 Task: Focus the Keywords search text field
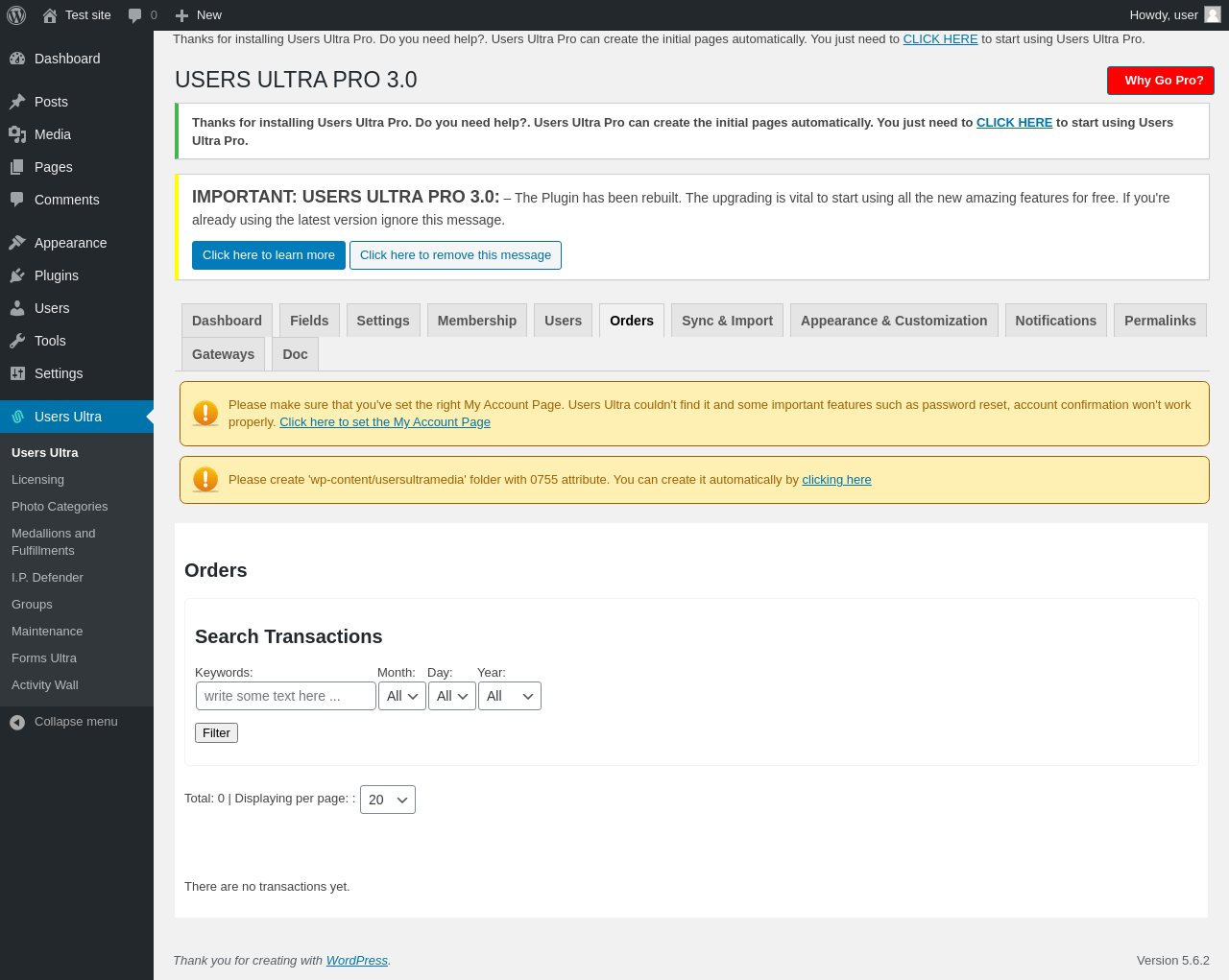[286, 696]
